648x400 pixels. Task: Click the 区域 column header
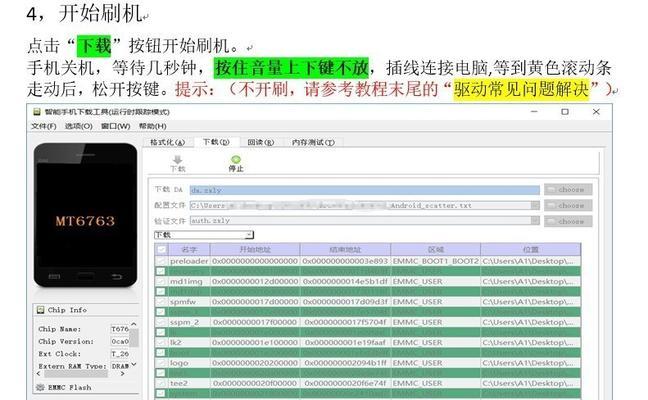436,250
